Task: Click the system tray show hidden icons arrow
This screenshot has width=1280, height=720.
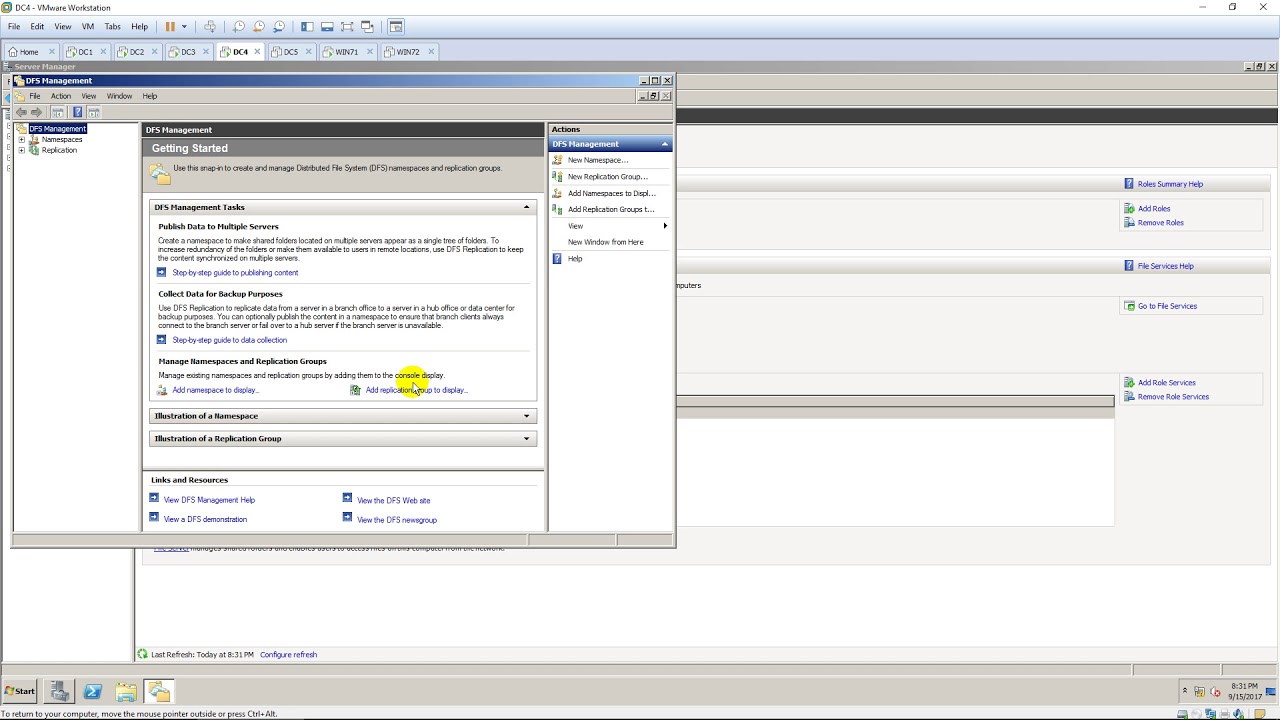Action: click(1185, 690)
